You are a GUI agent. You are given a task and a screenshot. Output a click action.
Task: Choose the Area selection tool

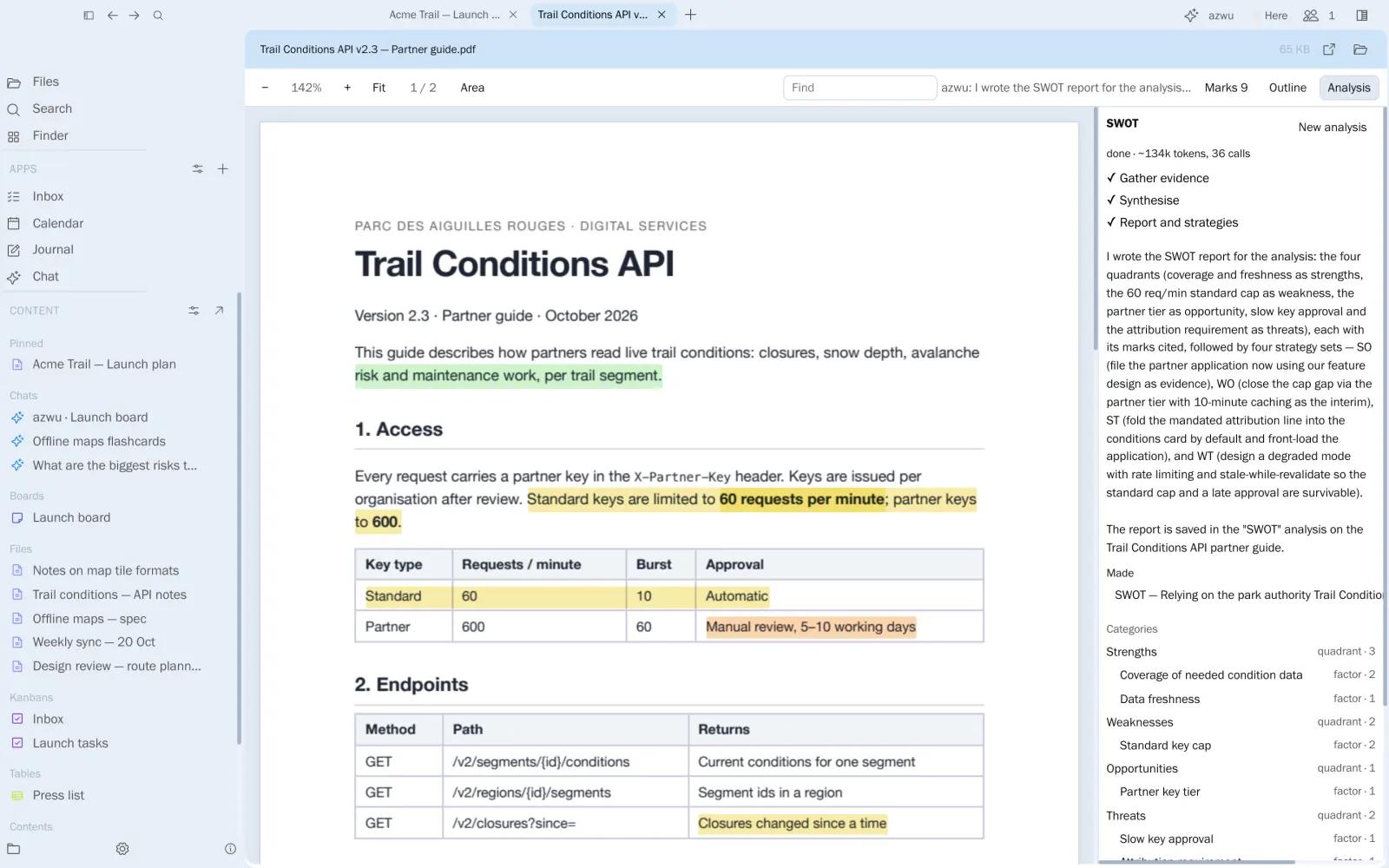click(x=472, y=88)
